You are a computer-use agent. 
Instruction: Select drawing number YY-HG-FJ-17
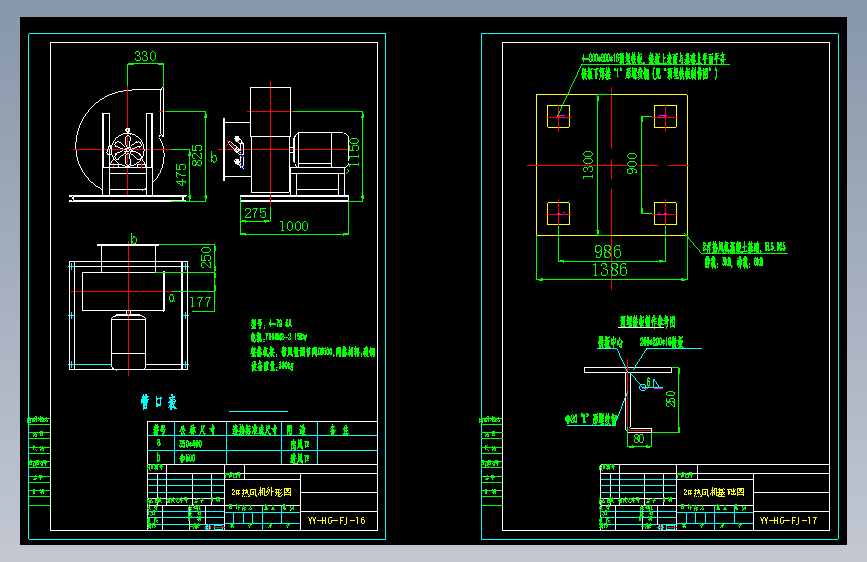pyautogui.click(x=788, y=521)
